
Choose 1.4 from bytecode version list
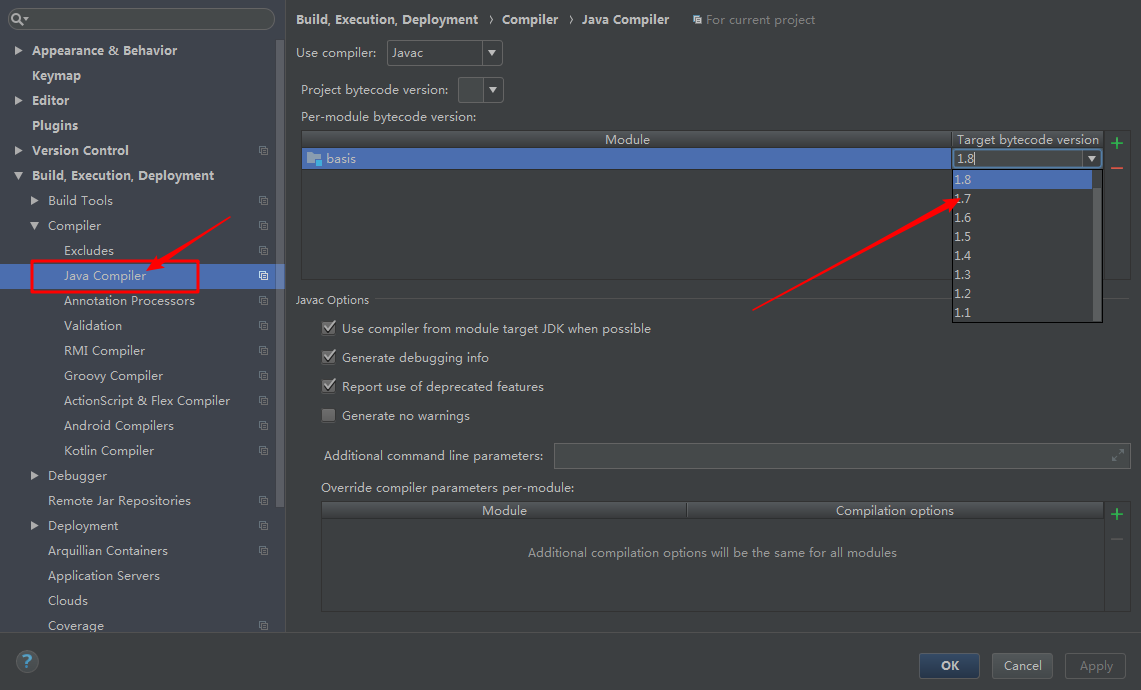pos(1022,255)
